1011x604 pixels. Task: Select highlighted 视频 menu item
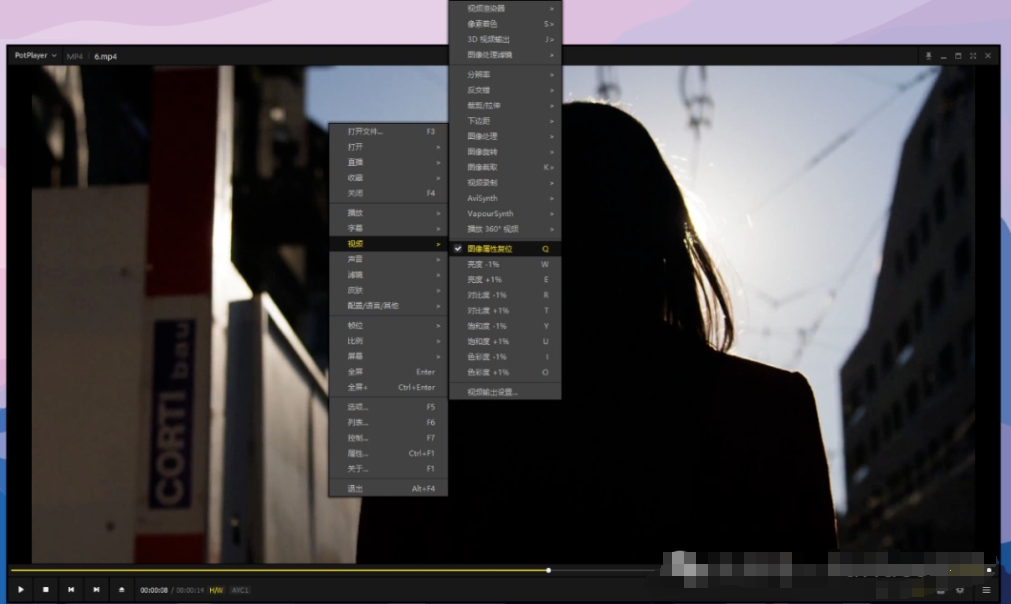coord(388,244)
